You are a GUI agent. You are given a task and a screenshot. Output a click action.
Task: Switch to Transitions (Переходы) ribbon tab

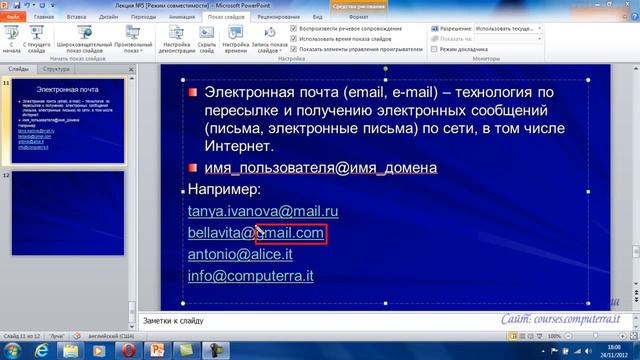143,17
